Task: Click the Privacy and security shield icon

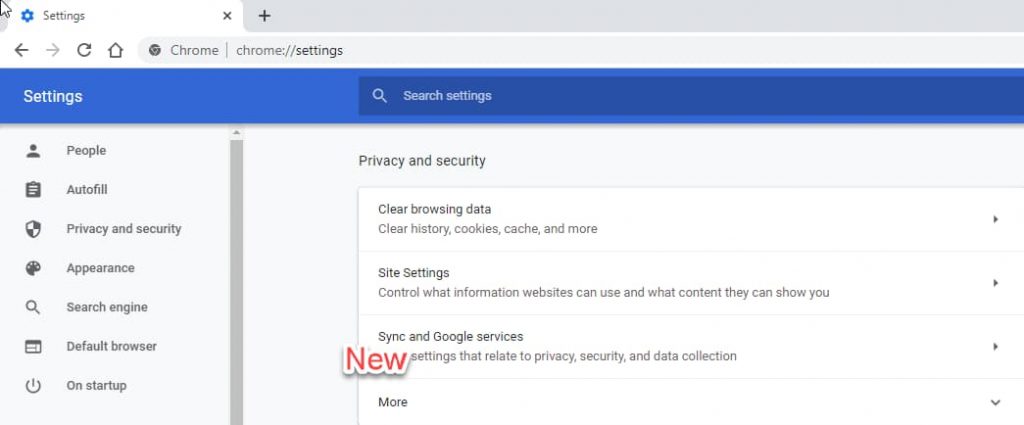Action: [33, 229]
